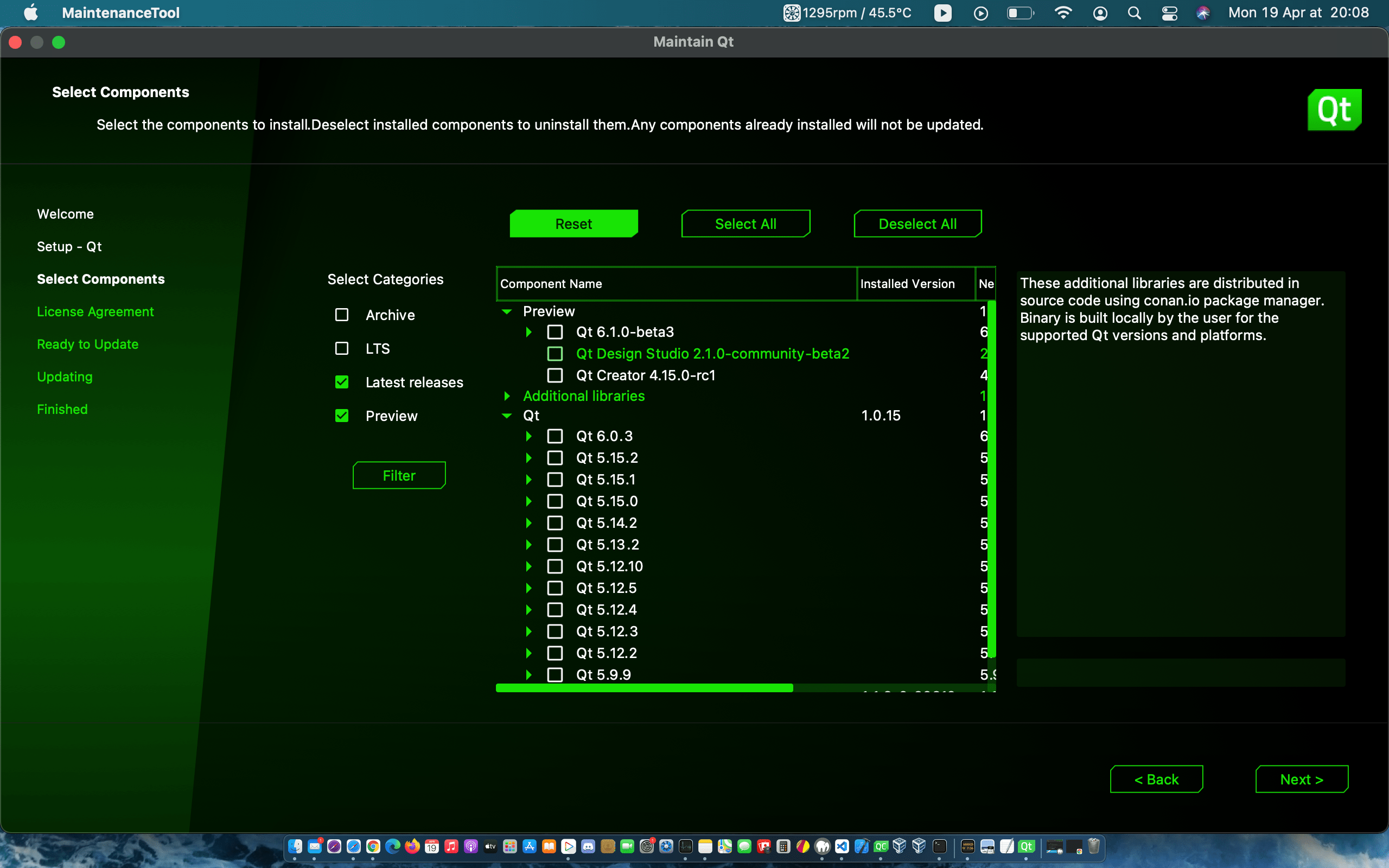This screenshot has width=1389, height=868.
Task: Open Control Center
Action: coord(1169,12)
